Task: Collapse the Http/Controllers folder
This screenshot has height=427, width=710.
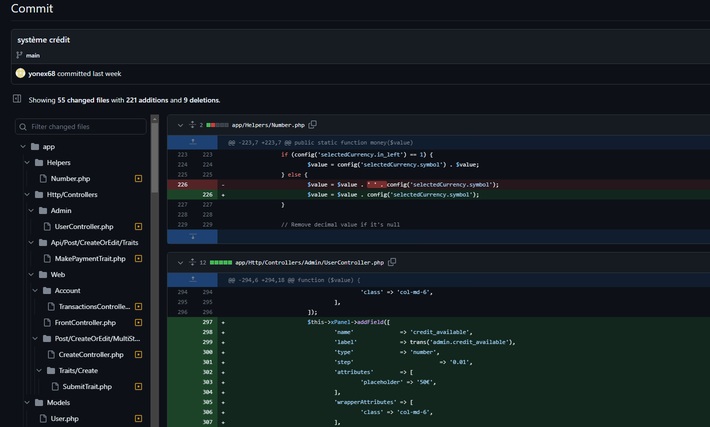Action: [x=27, y=194]
